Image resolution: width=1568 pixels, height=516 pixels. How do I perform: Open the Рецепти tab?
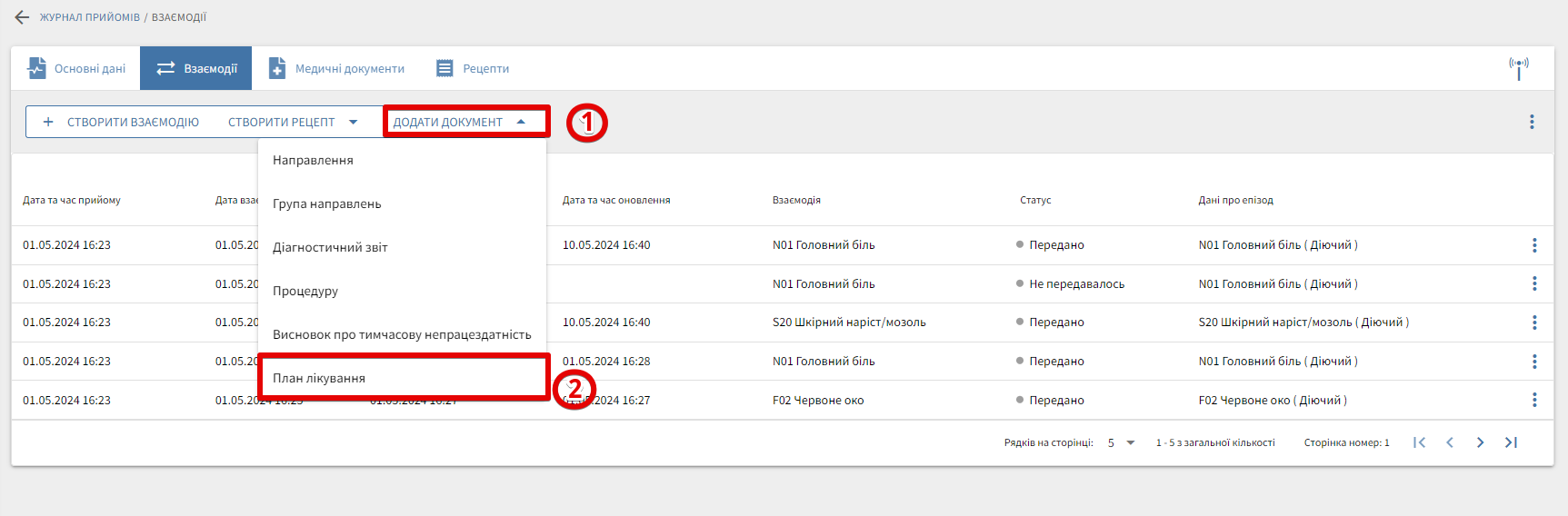click(473, 68)
